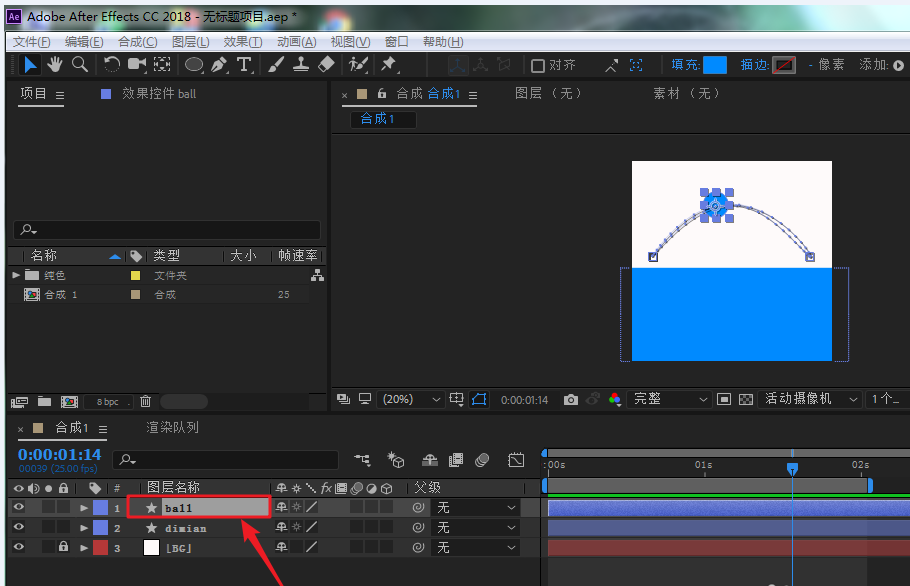Click the 8 bpc color depth button

pos(107,401)
